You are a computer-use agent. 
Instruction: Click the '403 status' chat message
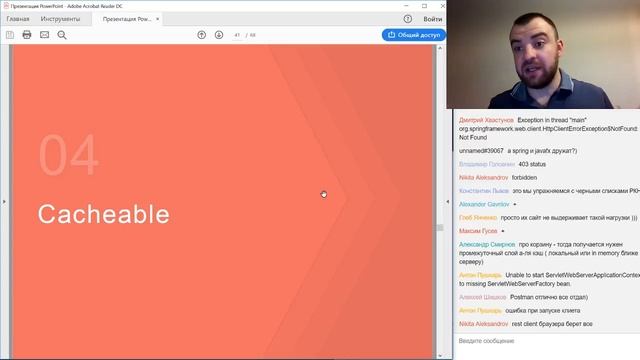point(532,164)
